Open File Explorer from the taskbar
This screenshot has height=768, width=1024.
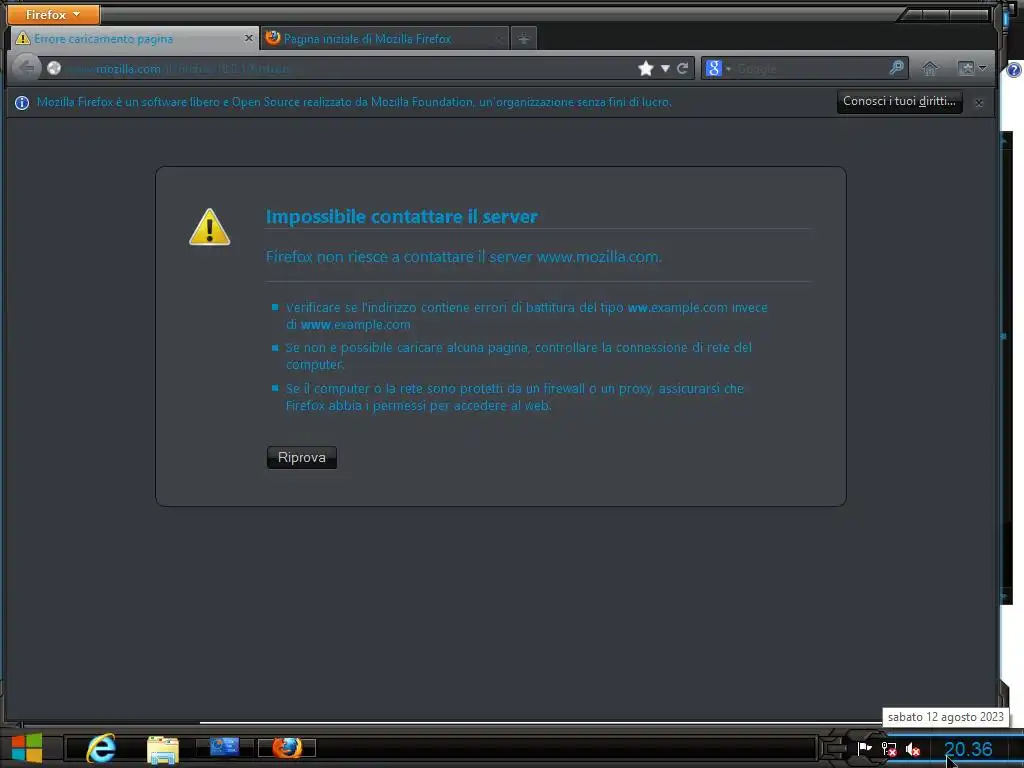[163, 749]
